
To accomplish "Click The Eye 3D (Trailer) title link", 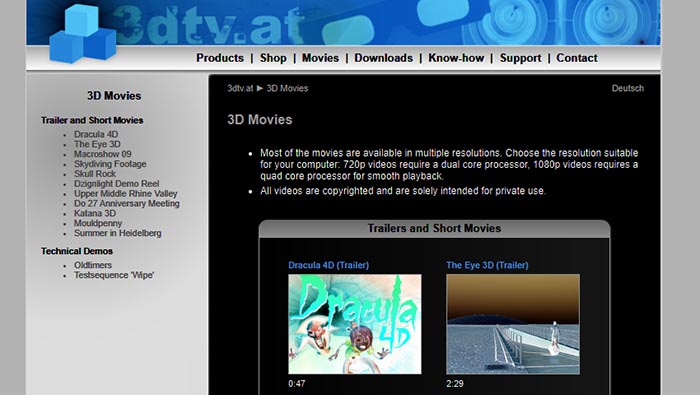I will 487,265.
